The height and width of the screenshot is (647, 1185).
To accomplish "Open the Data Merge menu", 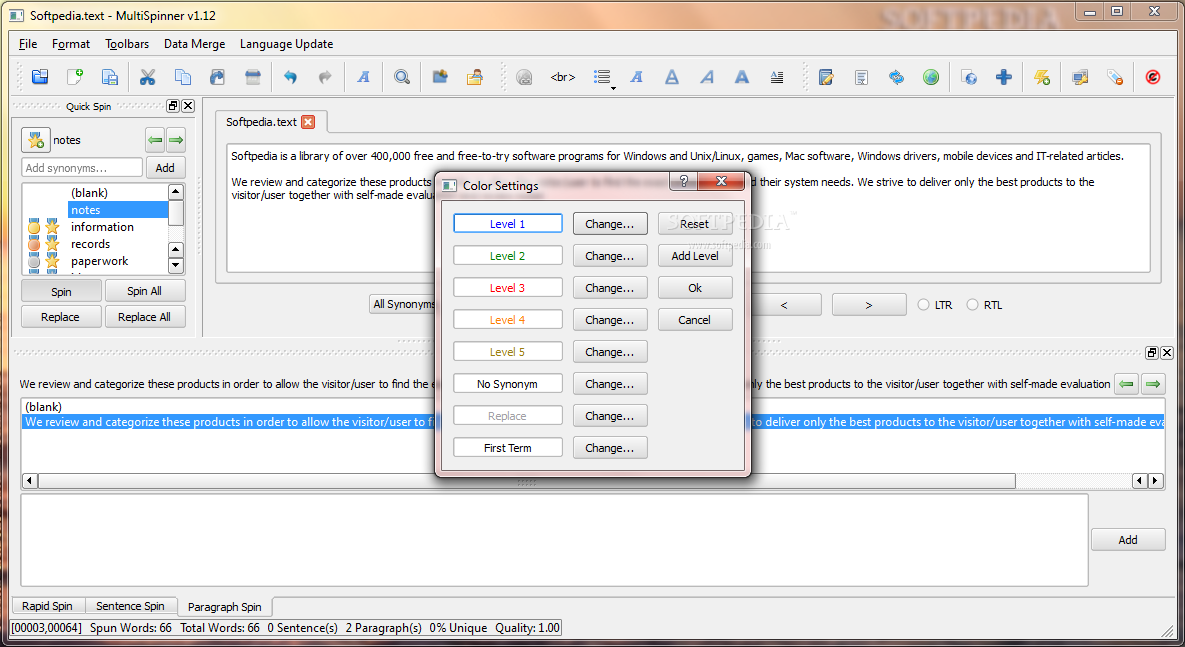I will pyautogui.click(x=194, y=44).
